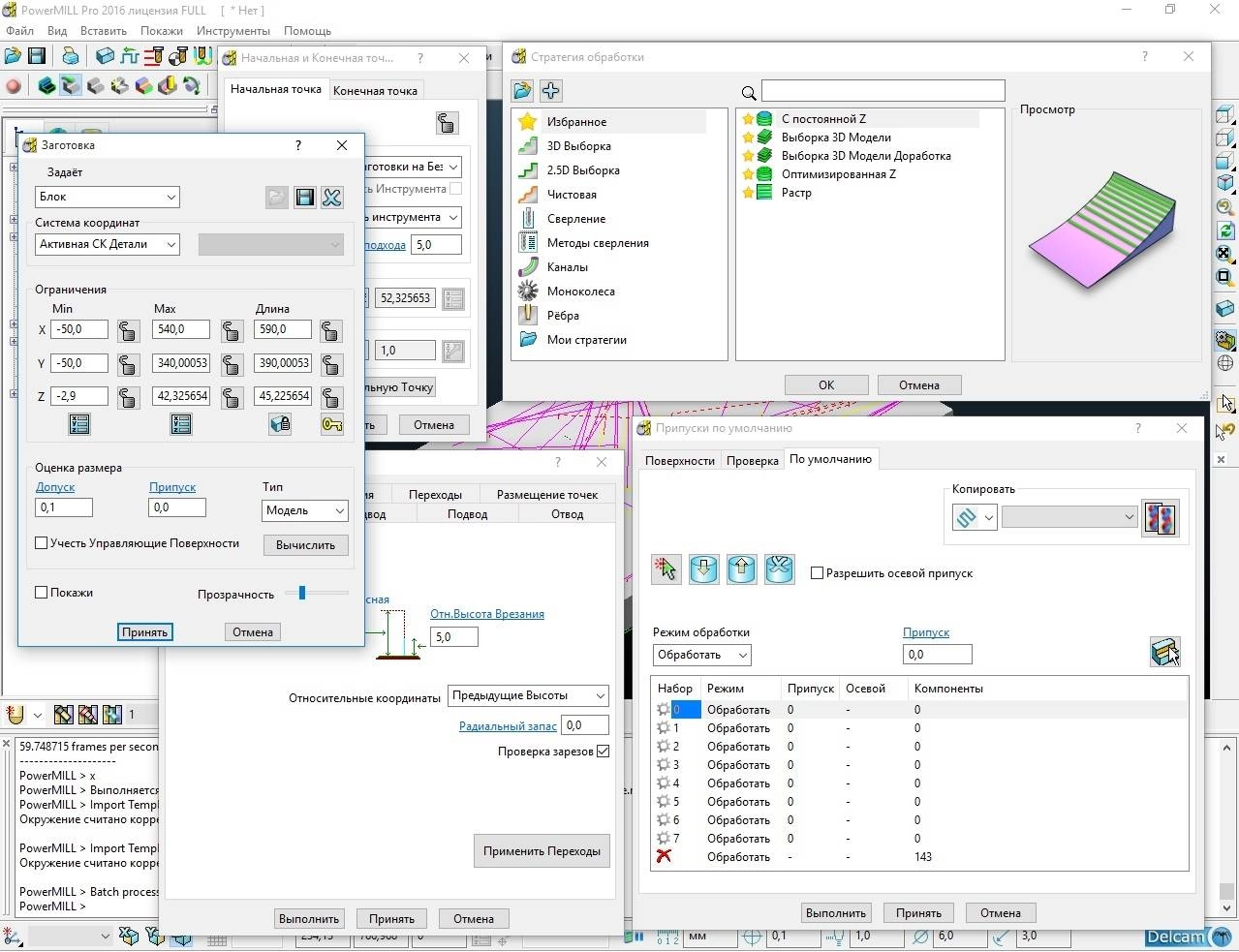The image size is (1239, 952).
Task: Select the row with 143 components
Action: [918, 857]
